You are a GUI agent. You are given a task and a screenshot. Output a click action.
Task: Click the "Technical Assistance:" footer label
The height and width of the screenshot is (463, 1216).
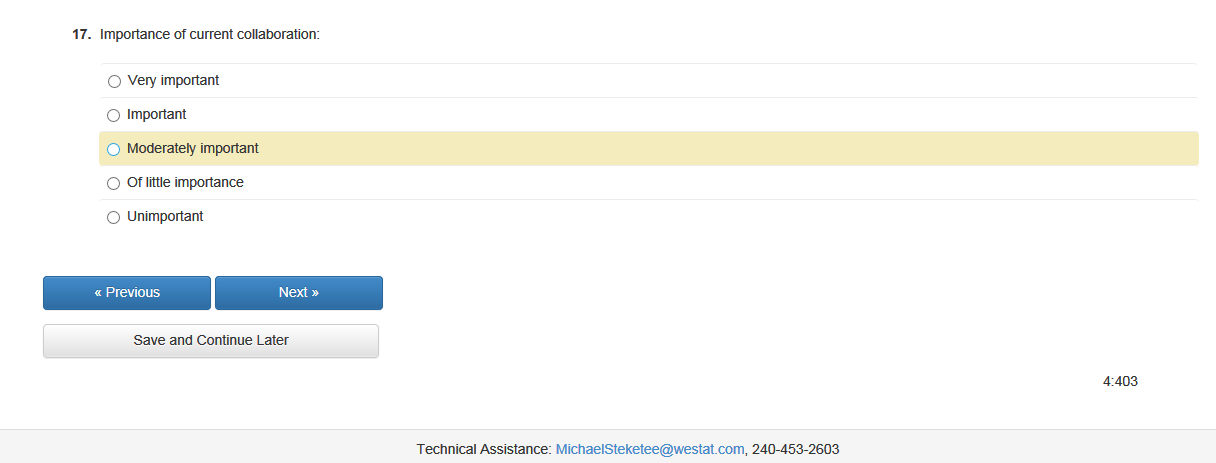pos(484,449)
